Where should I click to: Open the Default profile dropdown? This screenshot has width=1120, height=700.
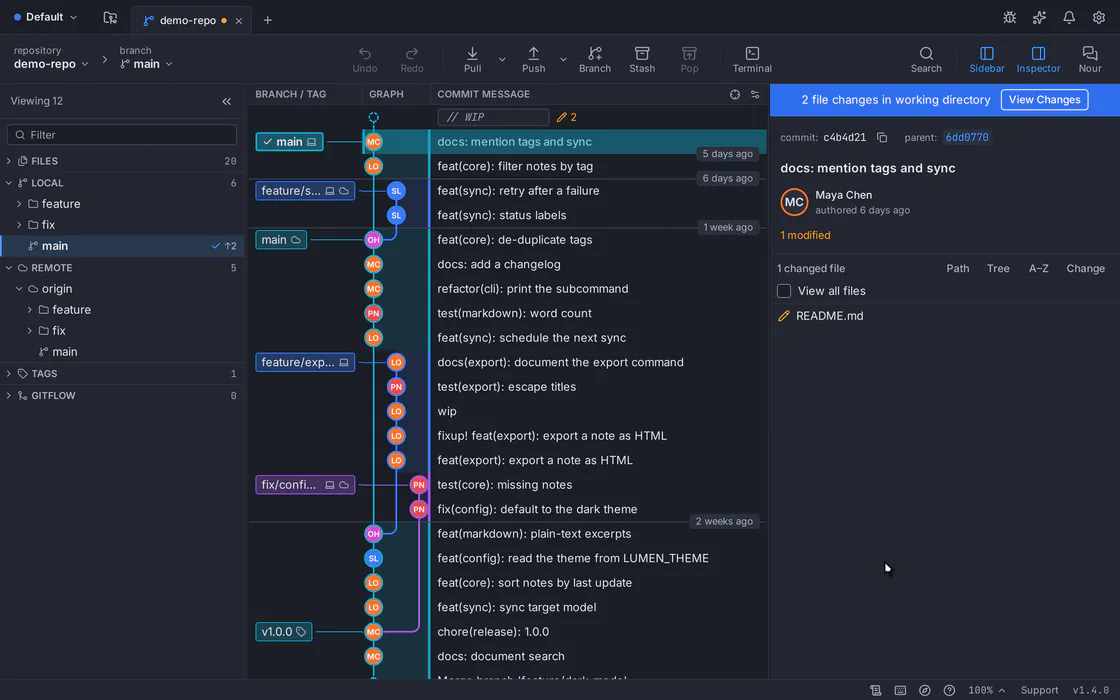point(46,17)
